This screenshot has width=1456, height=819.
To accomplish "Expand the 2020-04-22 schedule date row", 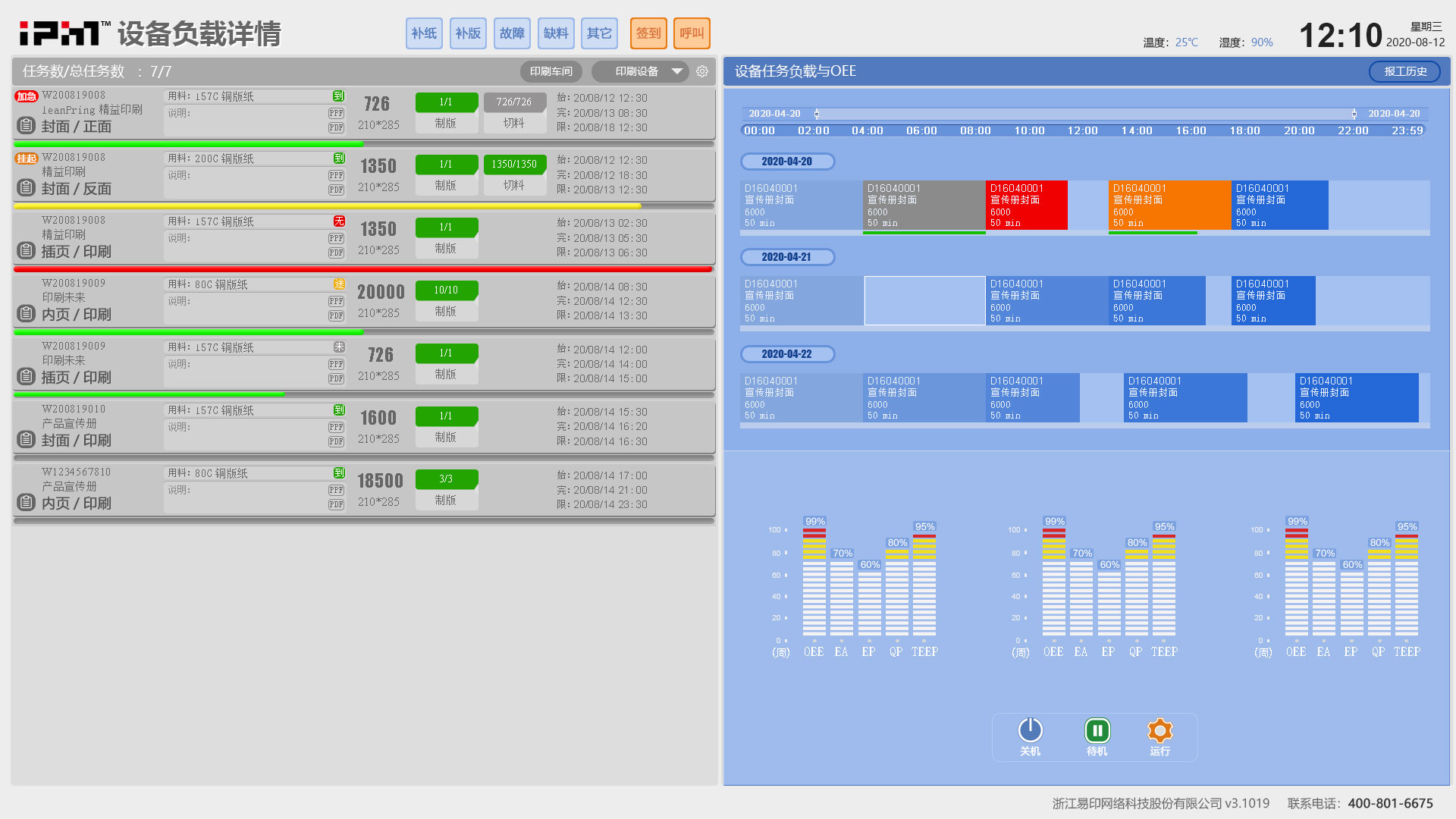I will pyautogui.click(x=786, y=354).
